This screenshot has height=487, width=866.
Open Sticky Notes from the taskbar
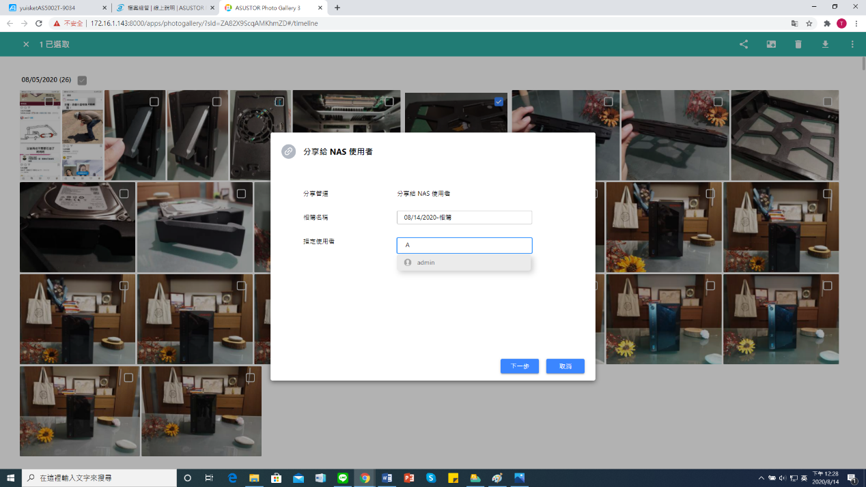coord(453,478)
